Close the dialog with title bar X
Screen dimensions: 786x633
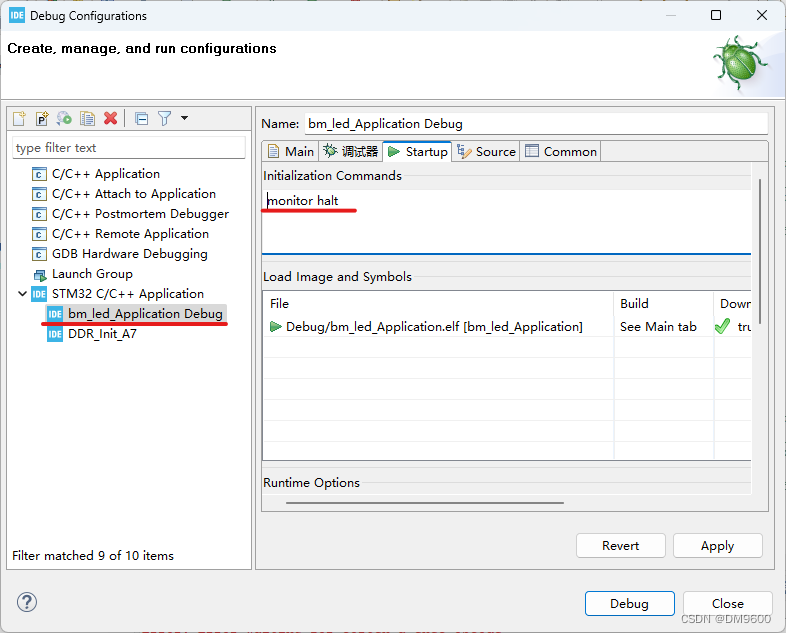[762, 15]
